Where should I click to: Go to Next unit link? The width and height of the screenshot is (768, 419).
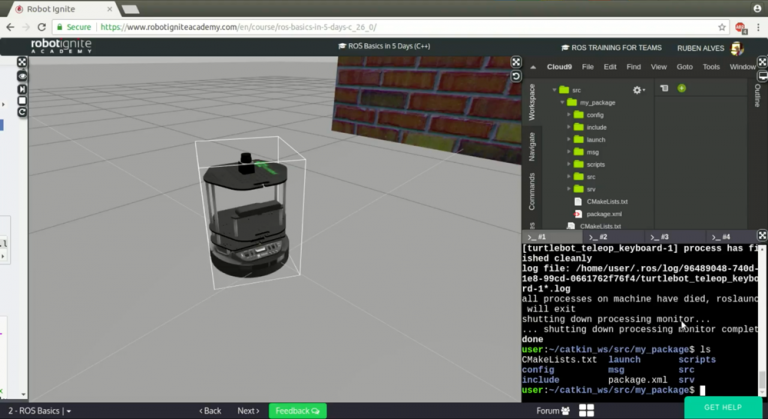[248, 411]
